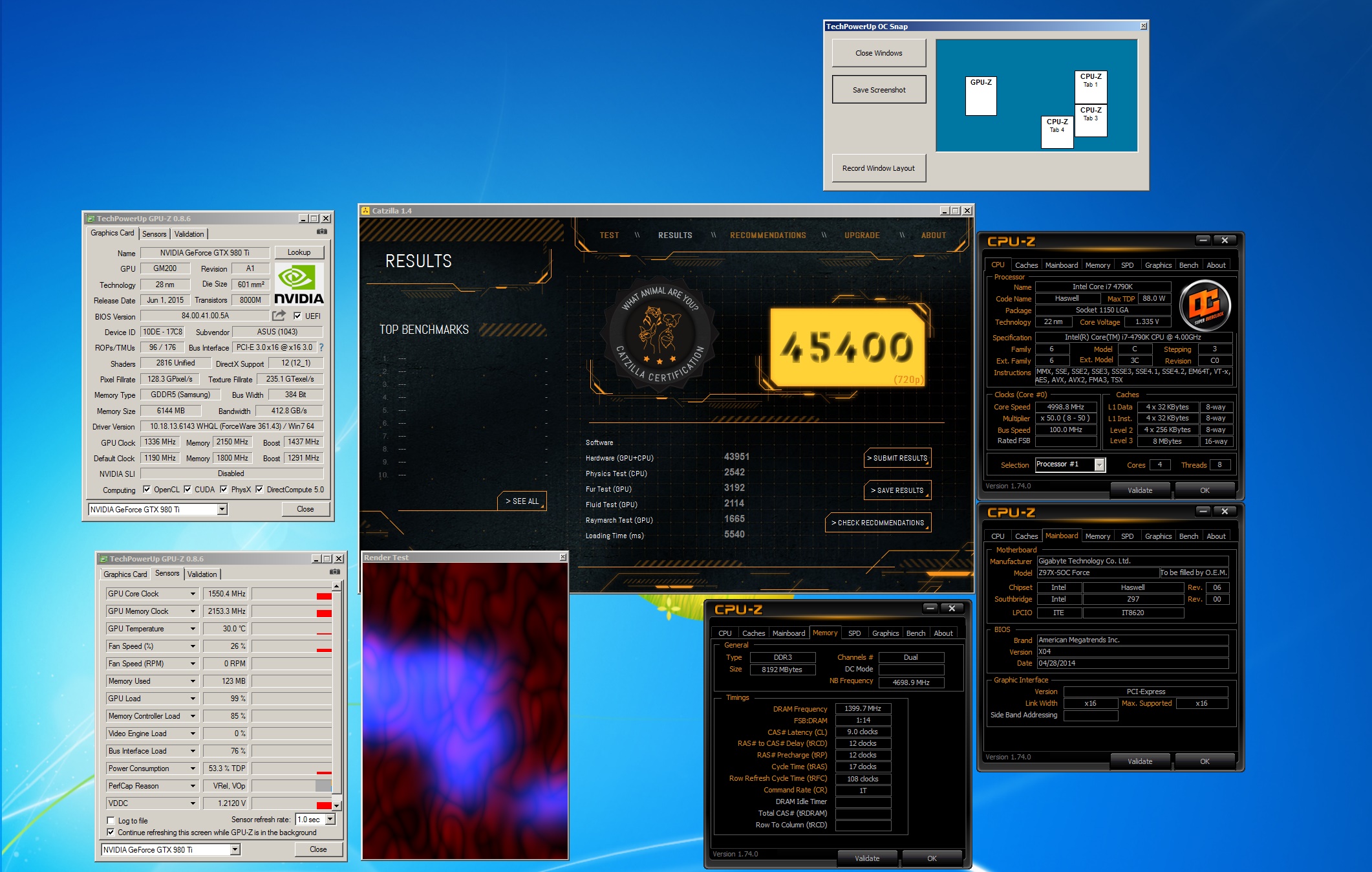Enable Log to file checkbox
The width and height of the screenshot is (1372, 872).
[x=111, y=820]
